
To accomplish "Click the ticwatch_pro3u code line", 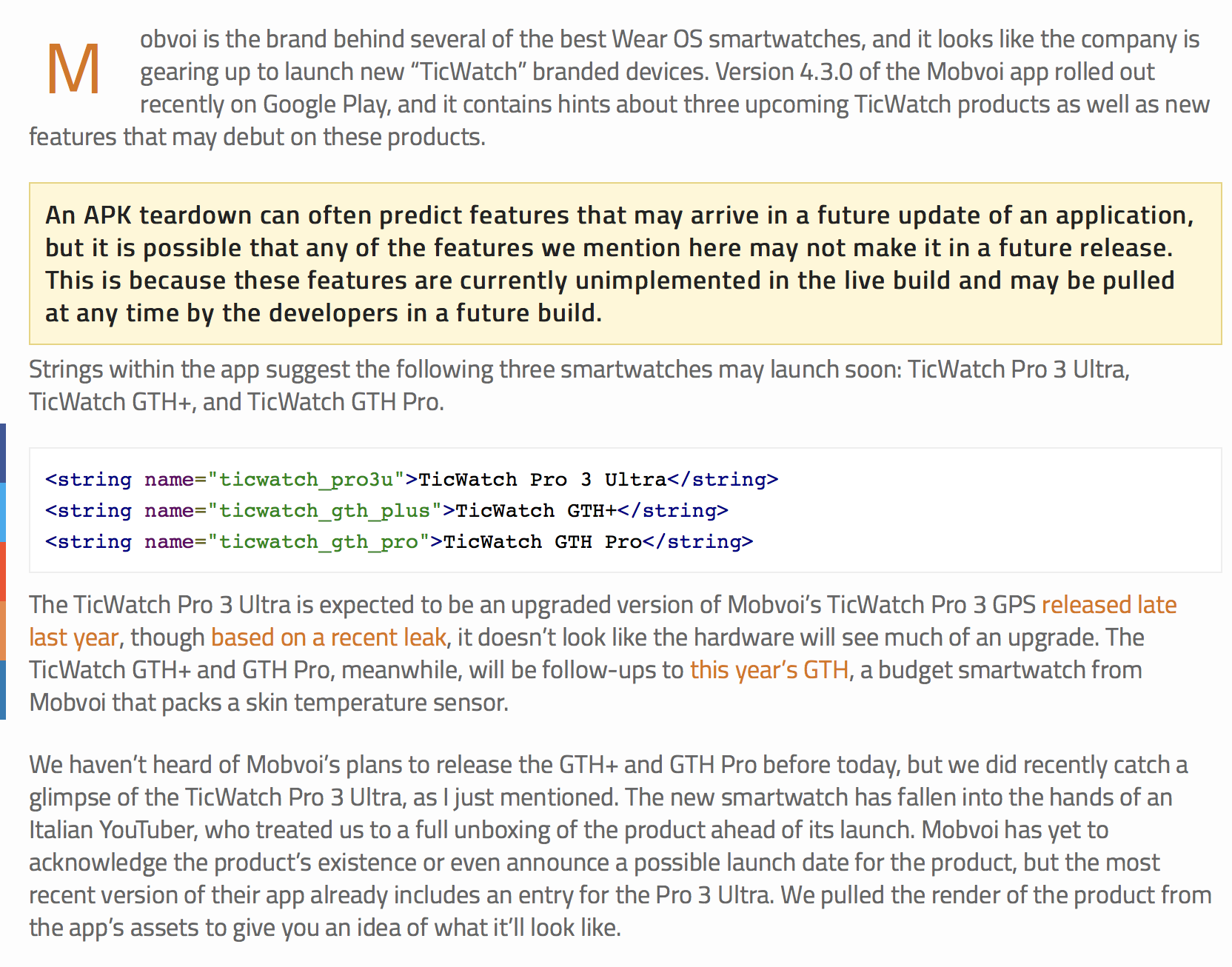I will (x=412, y=480).
